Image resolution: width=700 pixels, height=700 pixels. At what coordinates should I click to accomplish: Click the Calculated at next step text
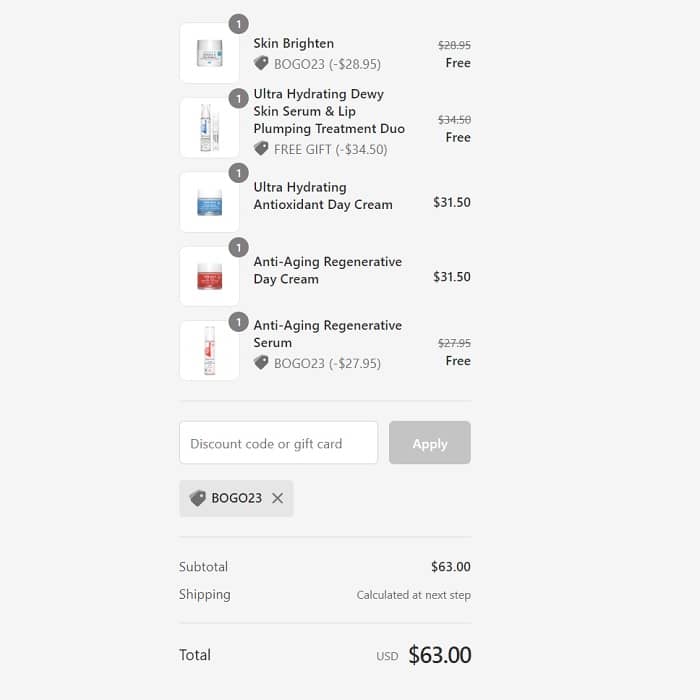pos(413,595)
